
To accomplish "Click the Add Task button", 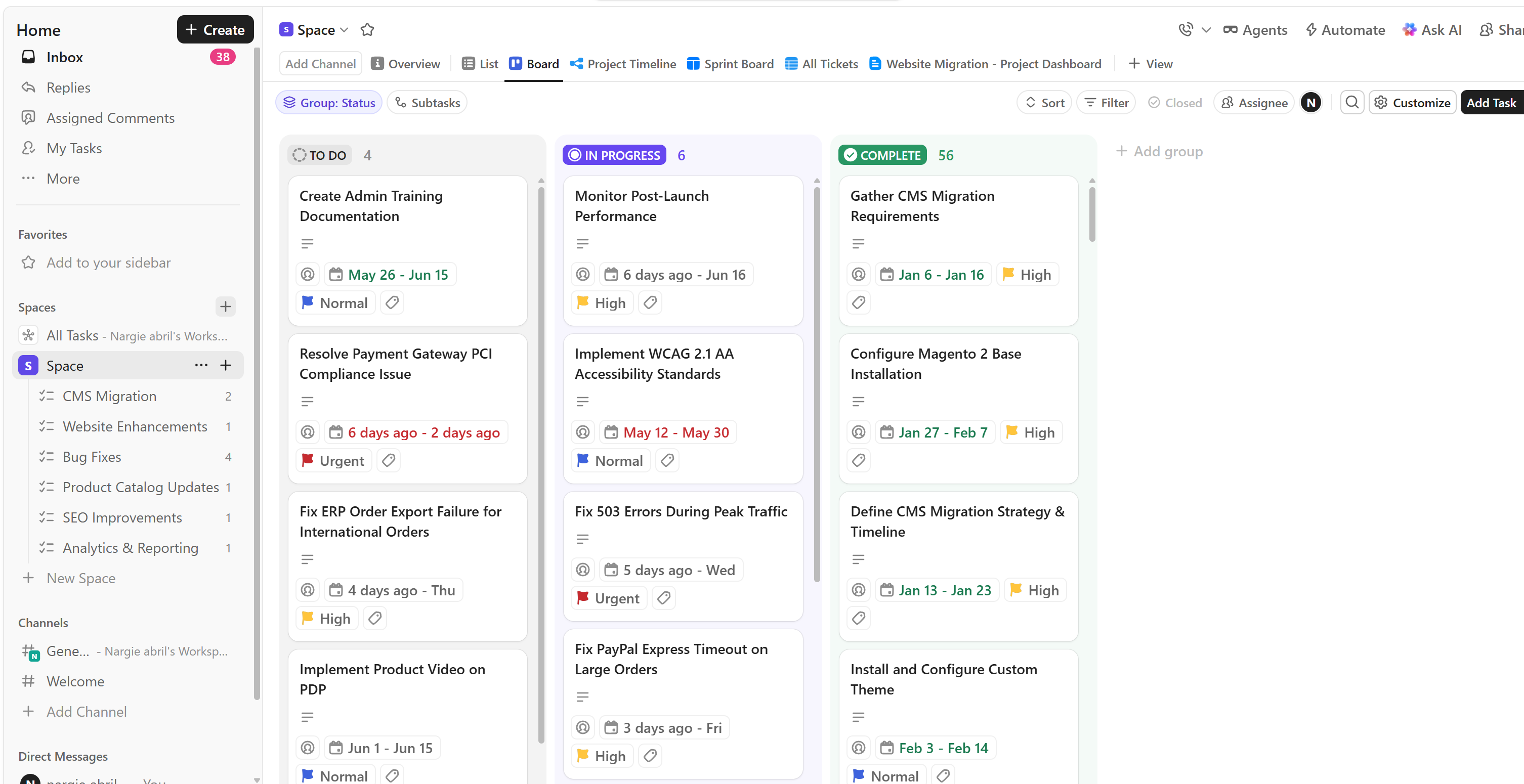I will [x=1491, y=102].
